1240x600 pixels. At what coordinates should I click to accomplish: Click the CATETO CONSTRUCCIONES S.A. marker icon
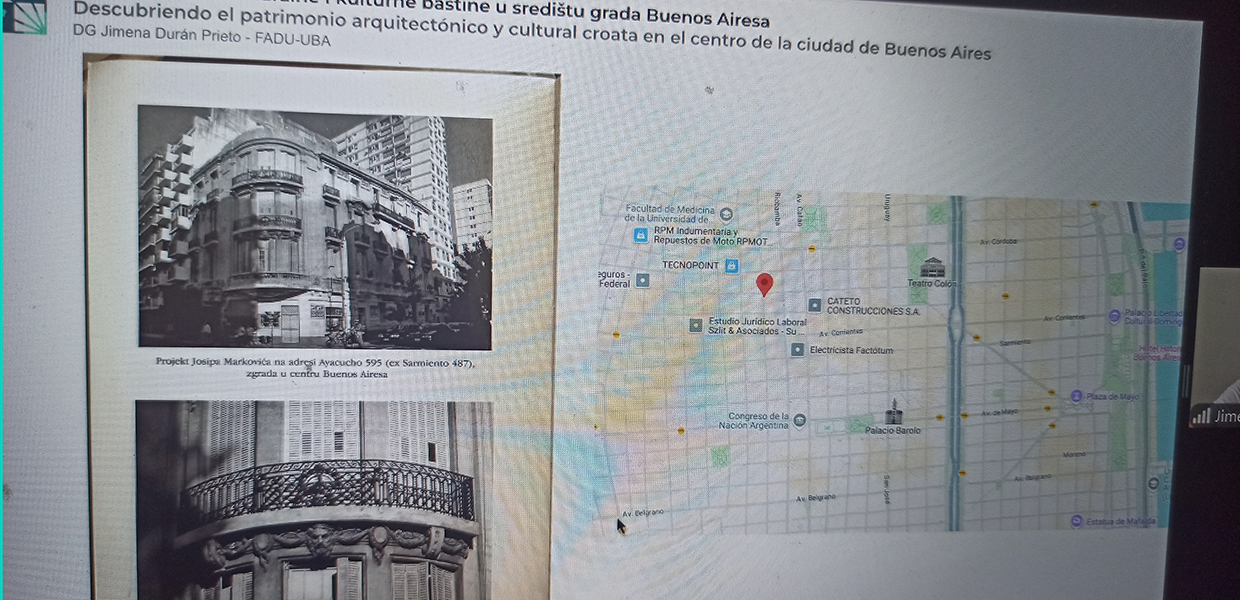(x=815, y=305)
